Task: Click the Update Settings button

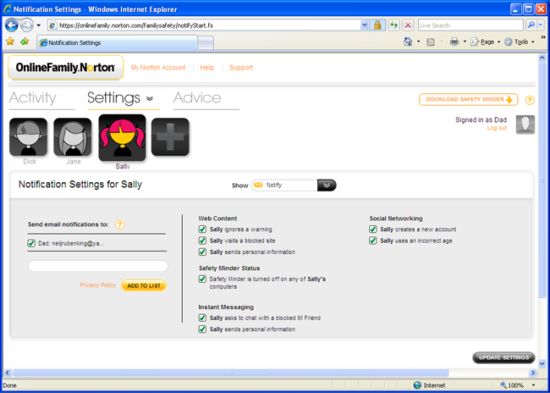Action: [x=503, y=358]
